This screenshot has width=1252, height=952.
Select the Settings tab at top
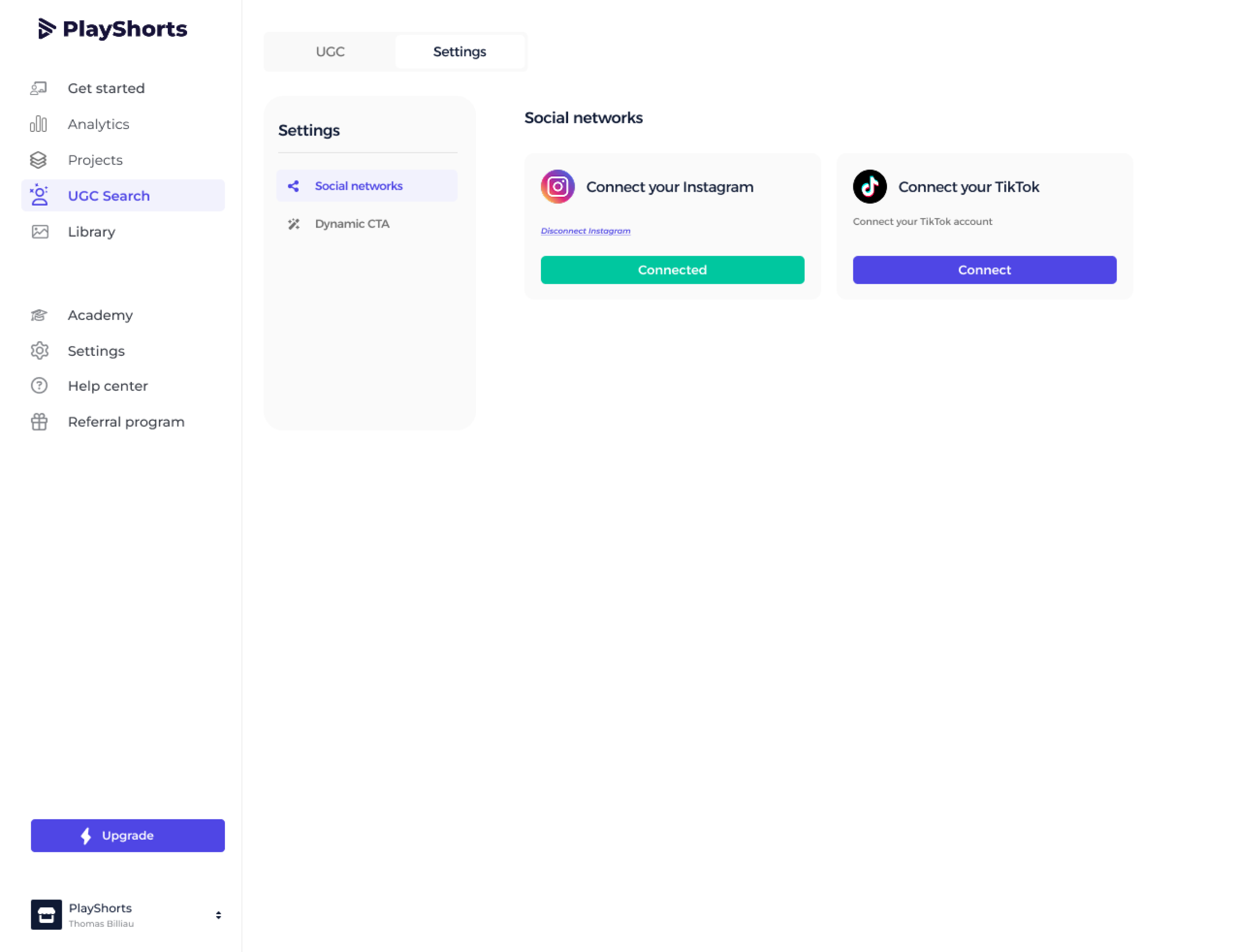pyautogui.click(x=459, y=52)
